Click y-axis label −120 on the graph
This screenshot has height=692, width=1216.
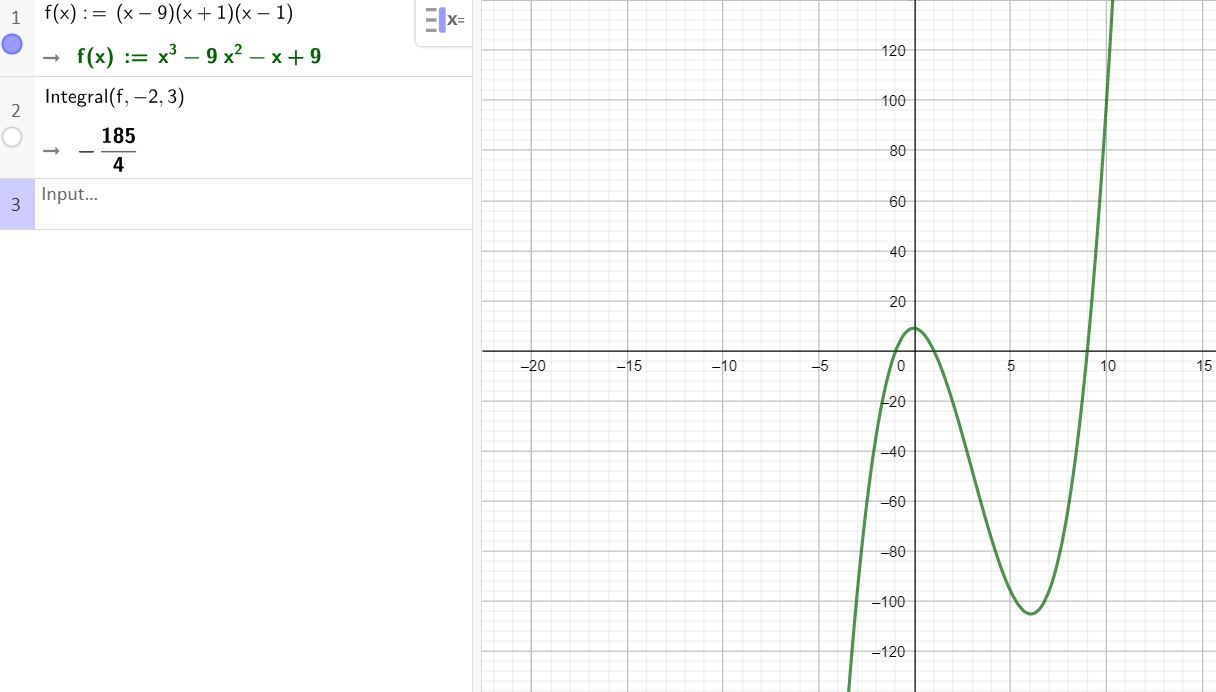(889, 652)
